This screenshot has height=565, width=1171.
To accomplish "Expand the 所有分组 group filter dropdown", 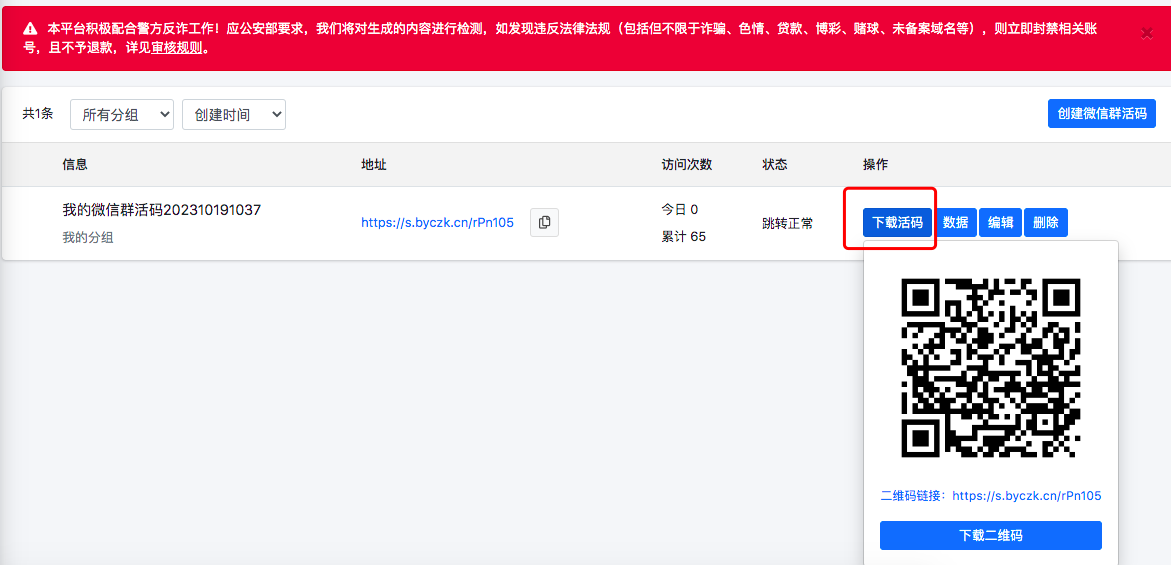I will [x=122, y=115].
